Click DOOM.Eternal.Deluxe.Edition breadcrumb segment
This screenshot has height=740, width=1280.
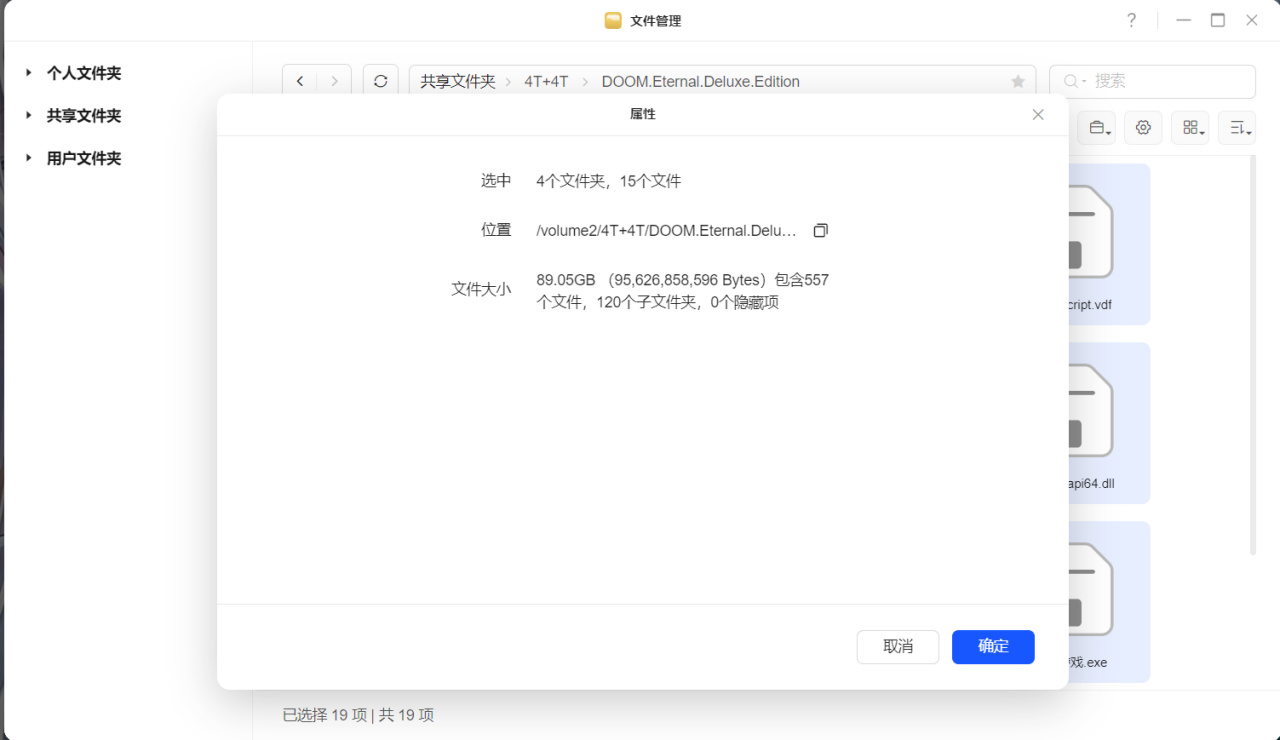click(x=700, y=82)
